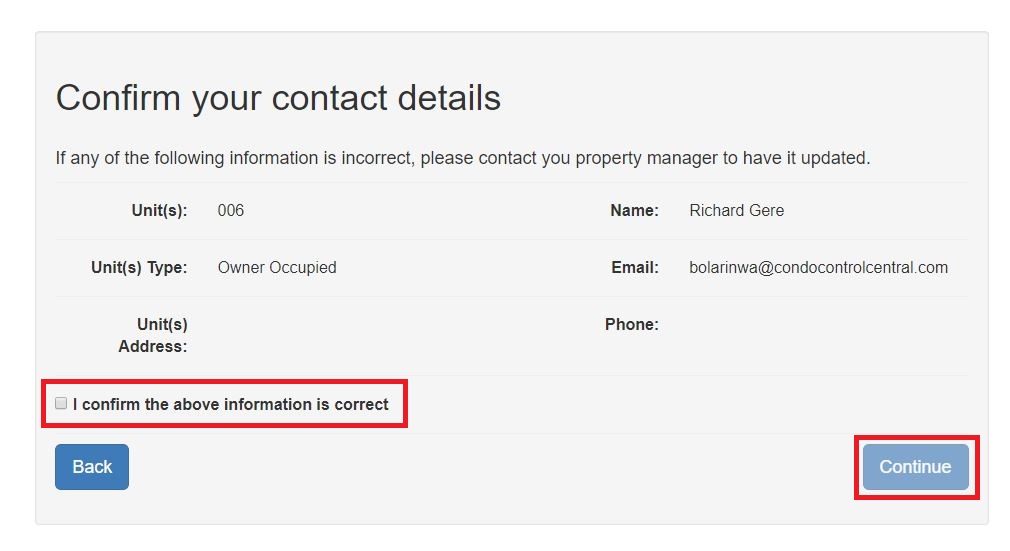Image resolution: width=1010 pixels, height=551 pixels.
Task: Tick the confirm information is correct checkbox
Action: coord(61,404)
